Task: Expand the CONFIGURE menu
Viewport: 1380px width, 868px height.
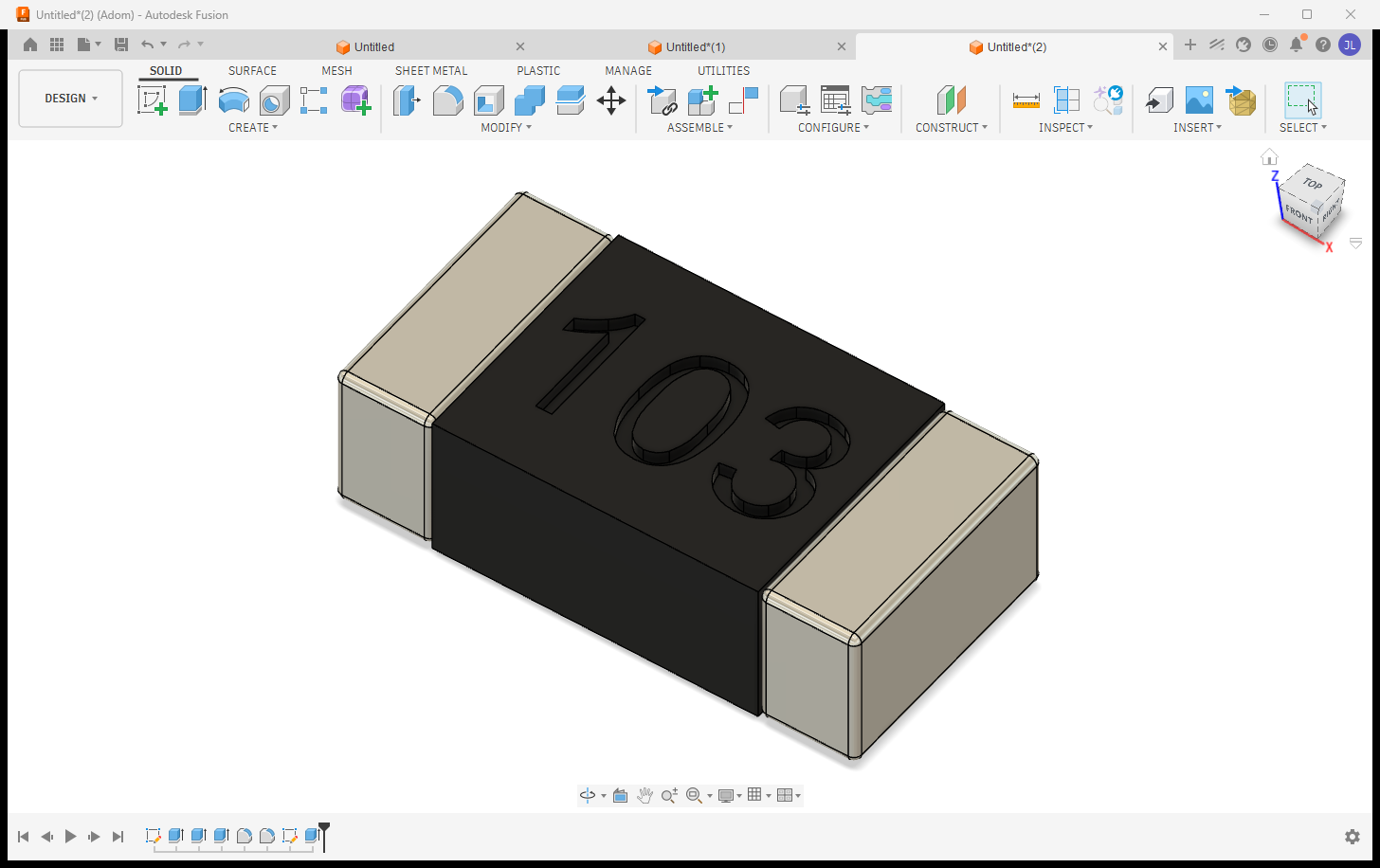Action: pyautogui.click(x=833, y=127)
